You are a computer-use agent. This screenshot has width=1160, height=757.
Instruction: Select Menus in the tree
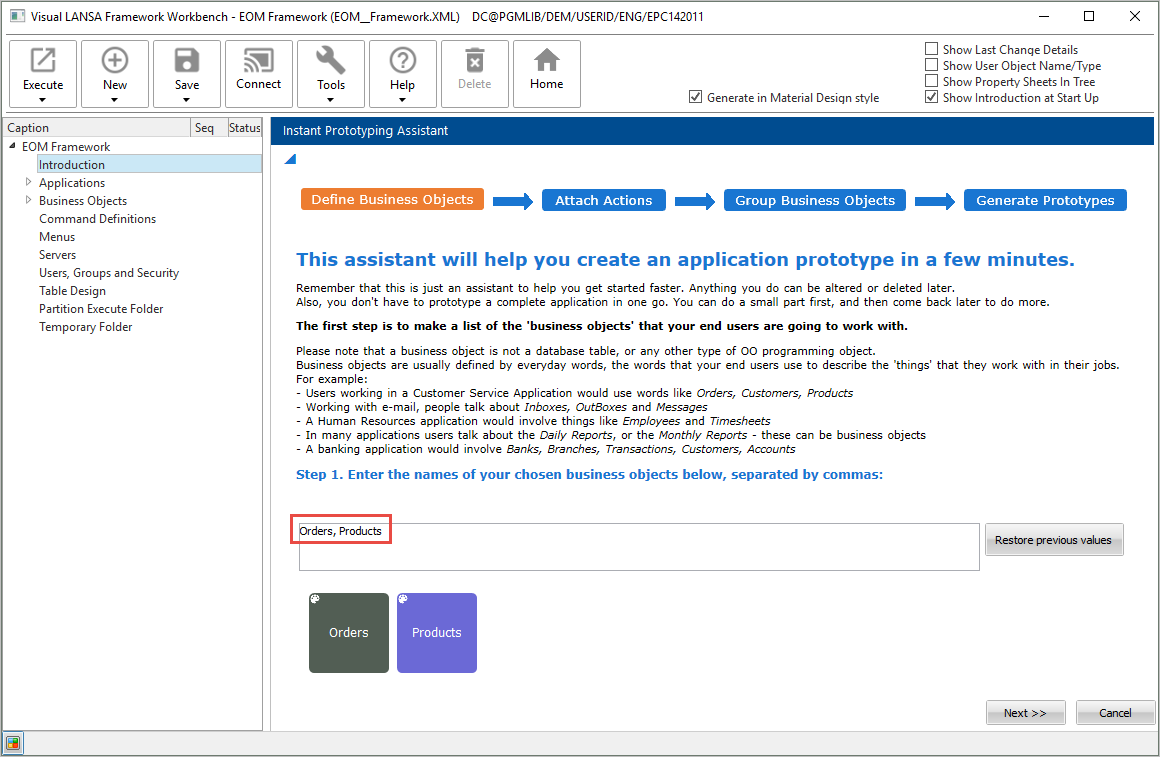click(57, 237)
